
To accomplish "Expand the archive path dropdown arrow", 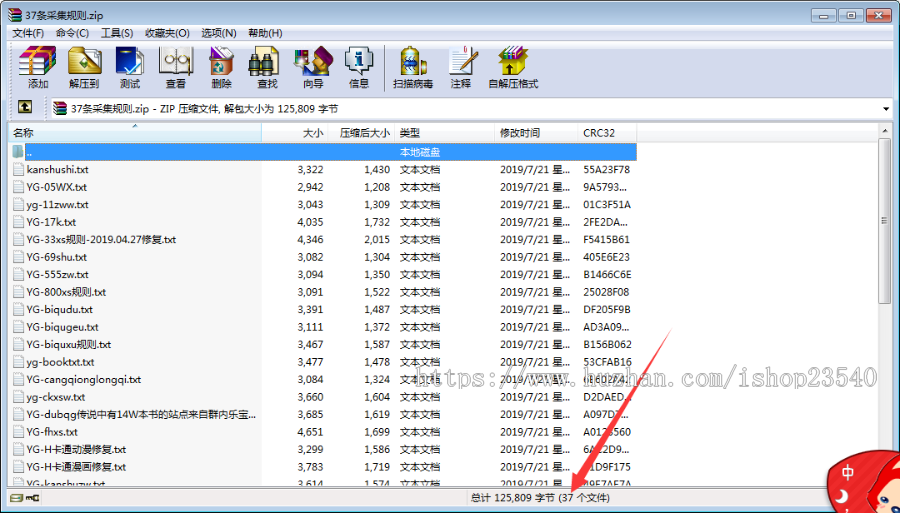I will pyautogui.click(x=886, y=108).
